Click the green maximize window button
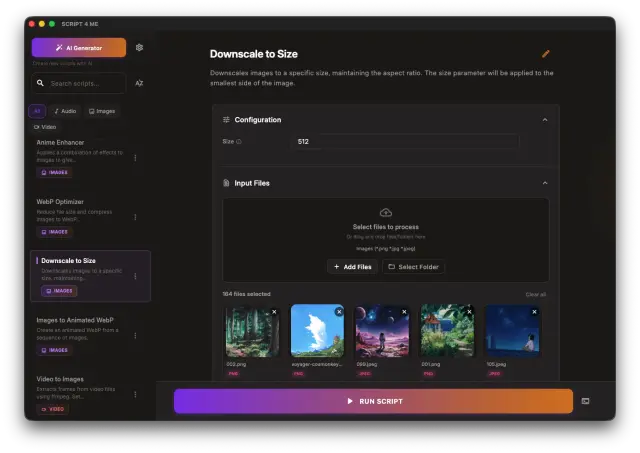The height and width of the screenshot is (453, 640). [52, 24]
